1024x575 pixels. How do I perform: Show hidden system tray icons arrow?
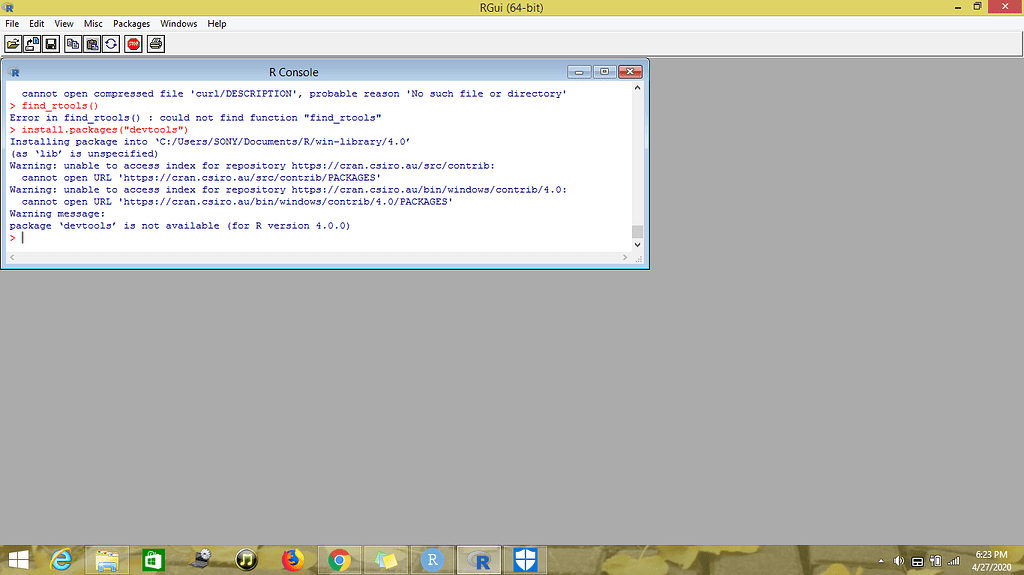(881, 561)
